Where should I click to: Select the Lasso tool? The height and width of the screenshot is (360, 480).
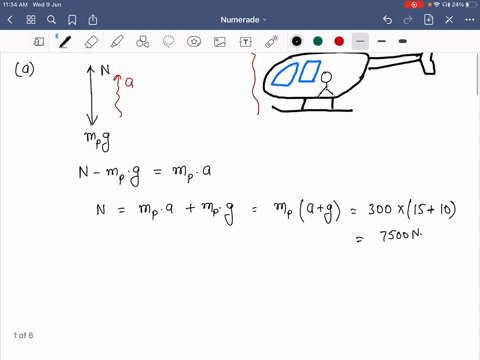pos(168,42)
